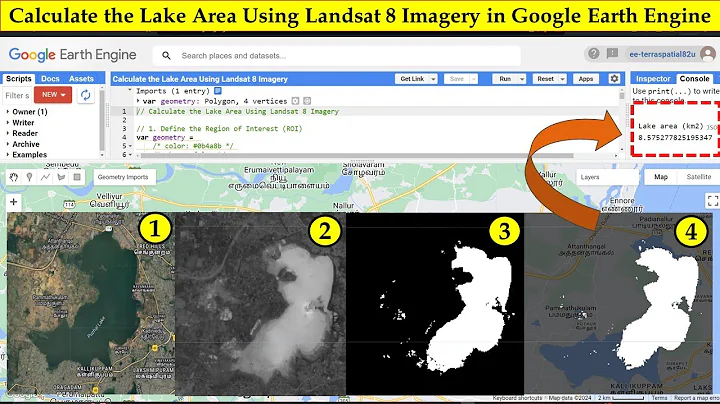Open the Reset dropdown arrow
Viewport: 720px width, 404px height.
pyautogui.click(x=562, y=79)
